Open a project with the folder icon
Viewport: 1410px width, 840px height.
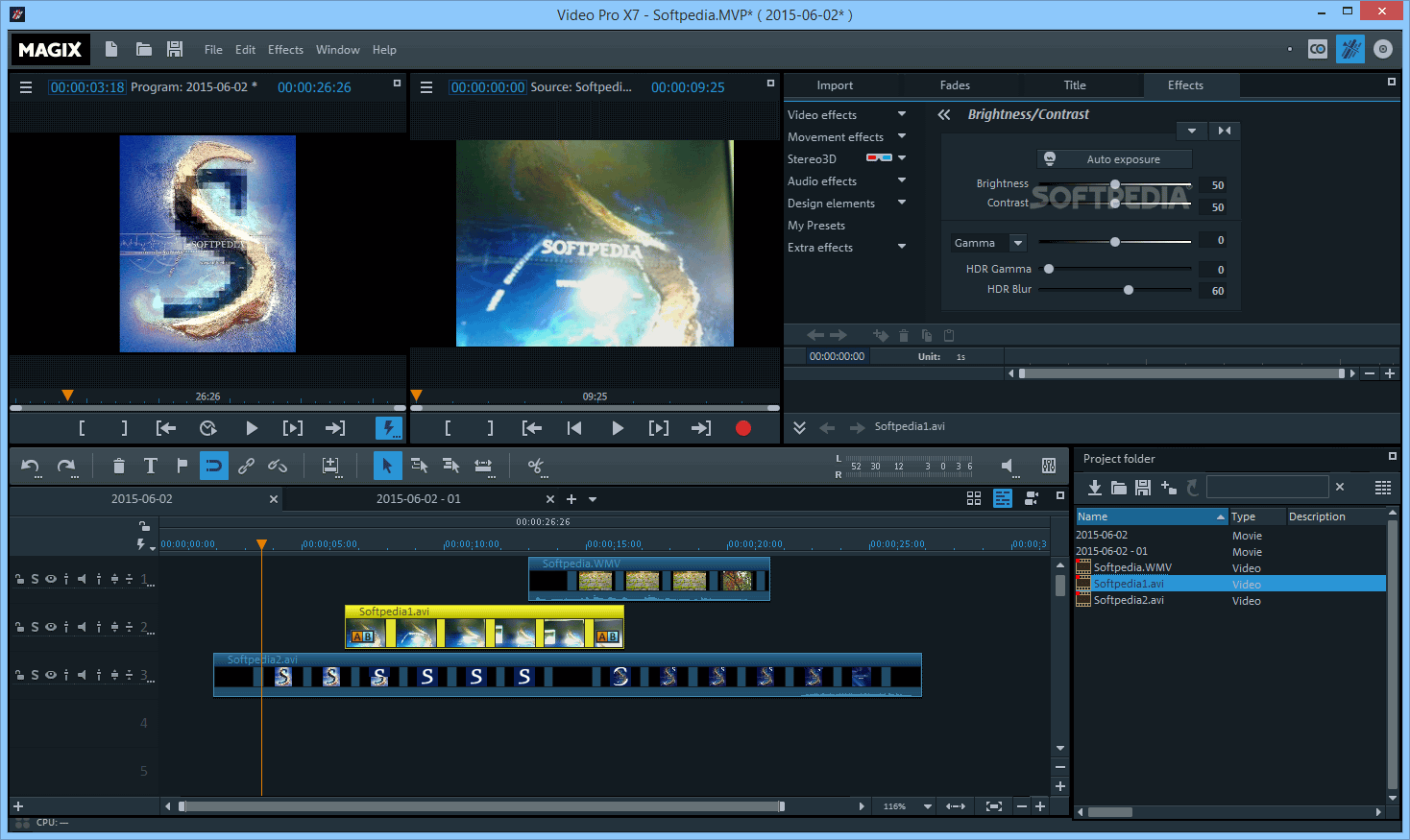coord(144,49)
